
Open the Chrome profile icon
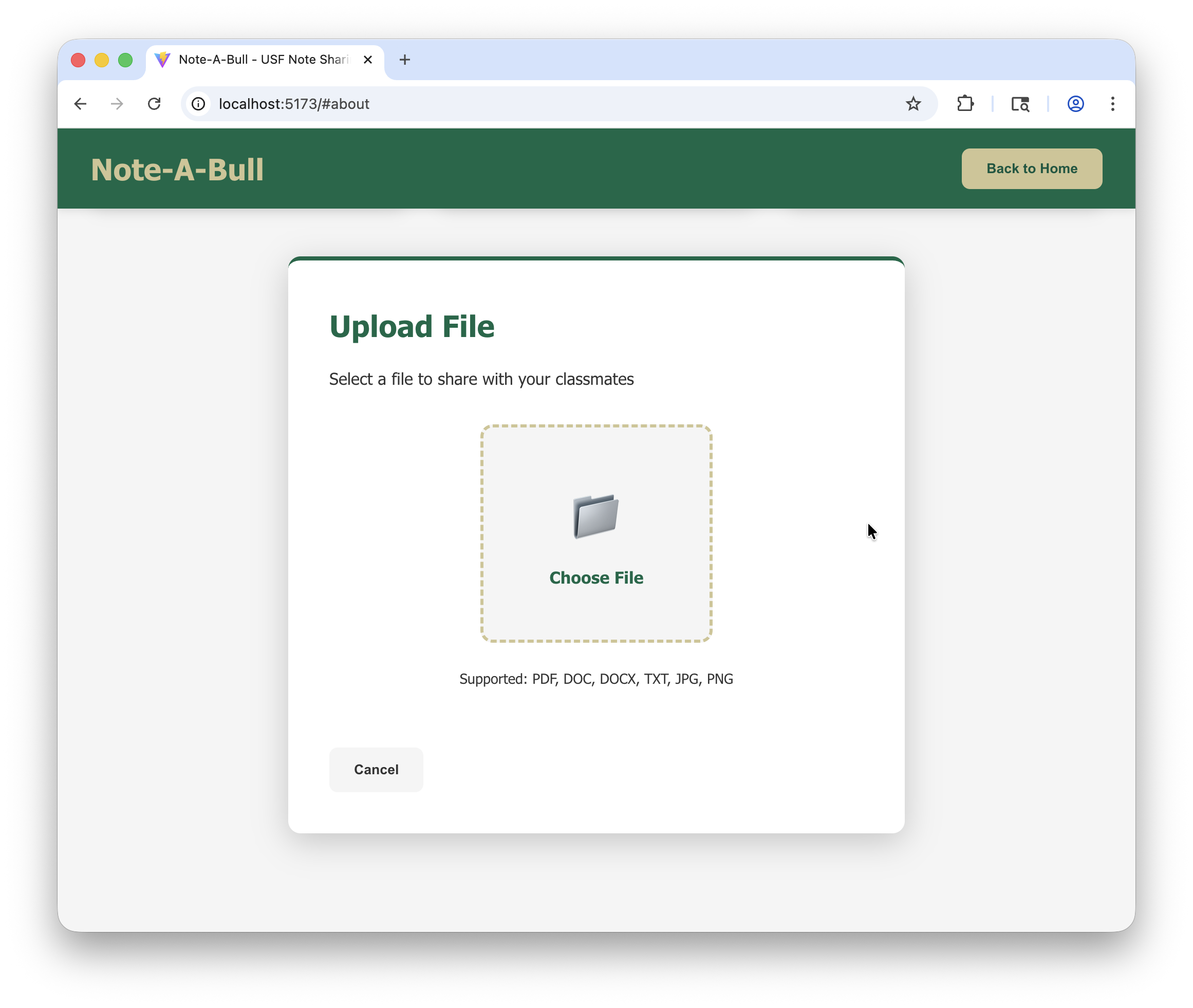pyautogui.click(x=1075, y=104)
